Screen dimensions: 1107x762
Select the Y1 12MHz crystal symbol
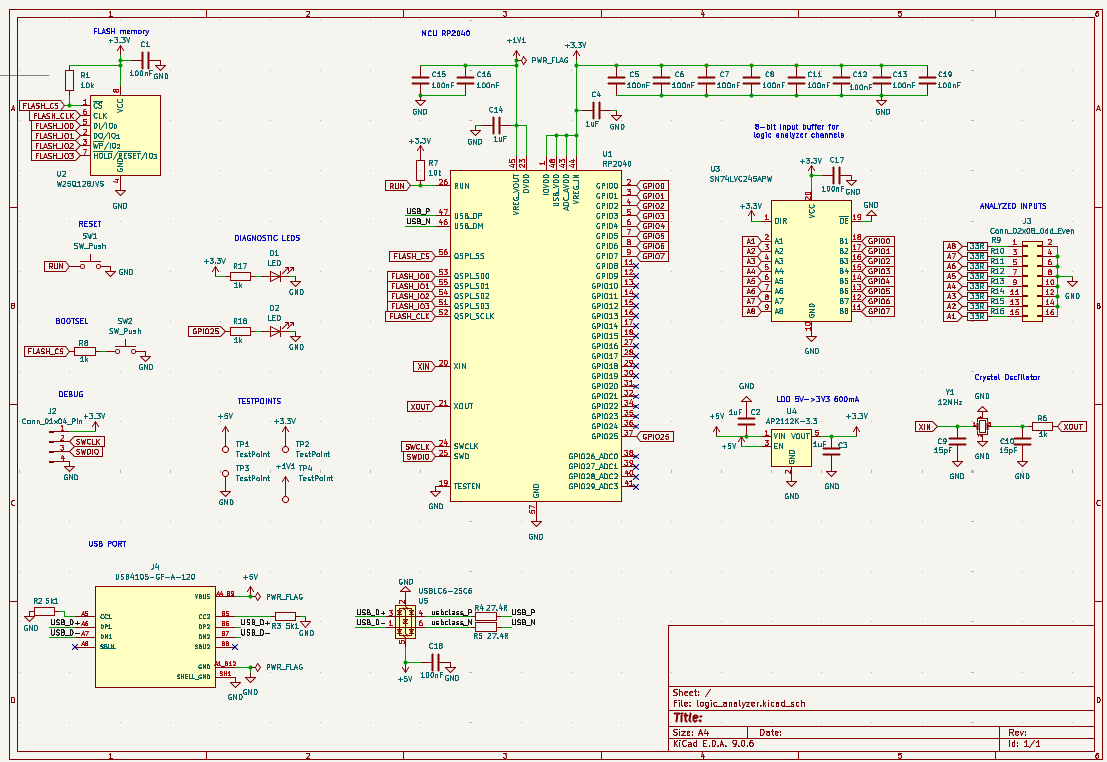(982, 426)
